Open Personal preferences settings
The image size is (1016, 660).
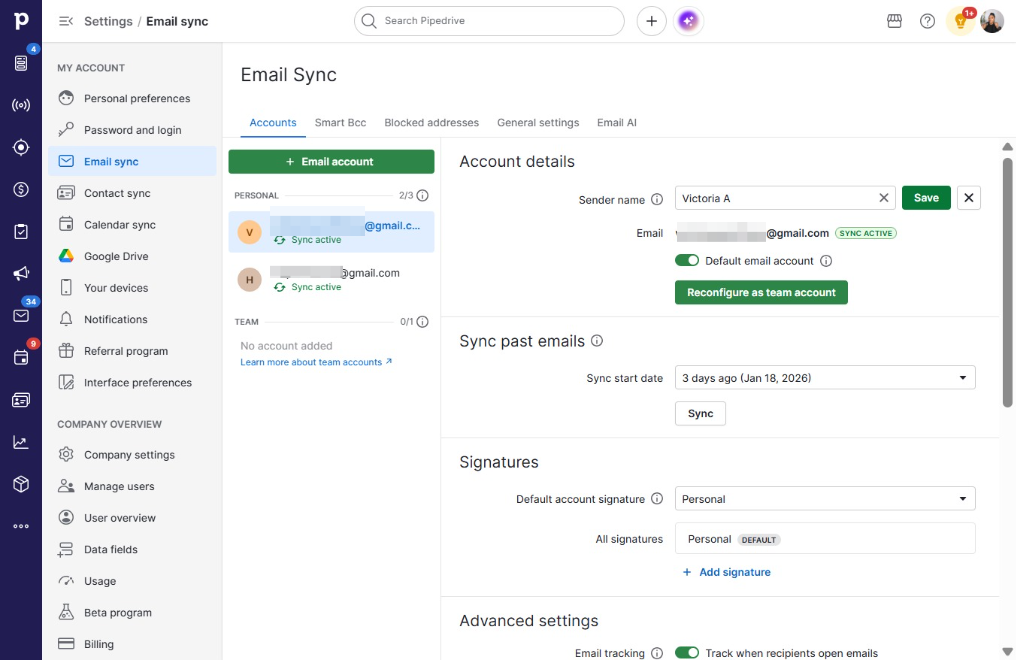pyautogui.click(x=132, y=98)
